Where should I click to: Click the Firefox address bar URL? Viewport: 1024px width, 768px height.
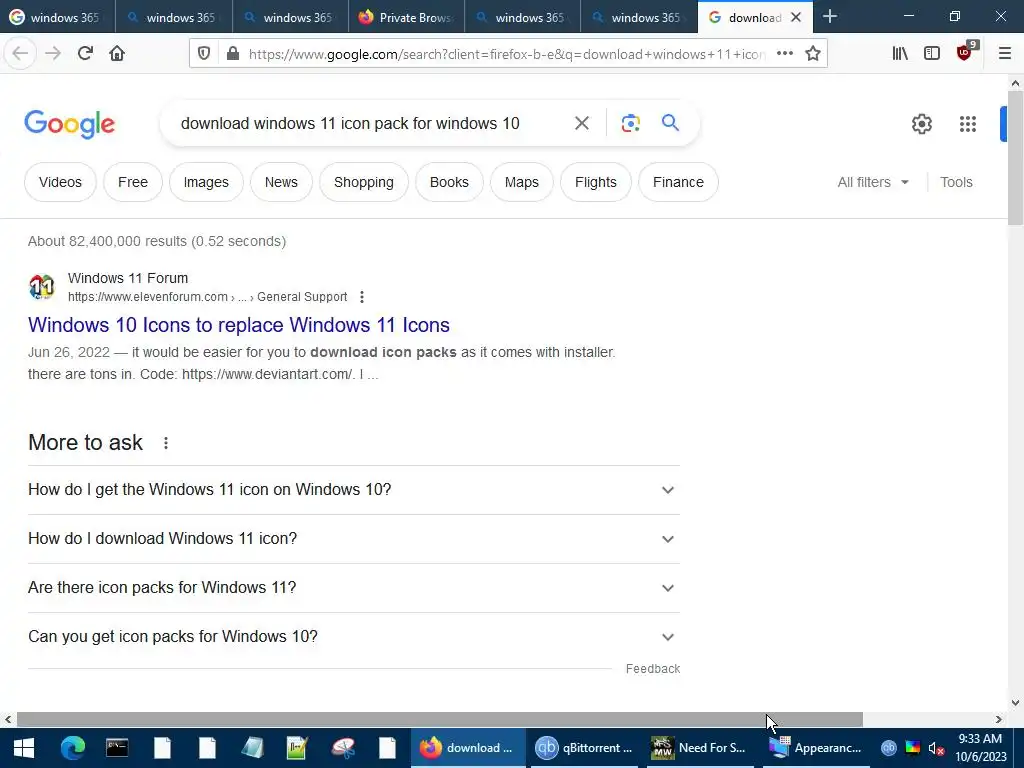[506, 54]
